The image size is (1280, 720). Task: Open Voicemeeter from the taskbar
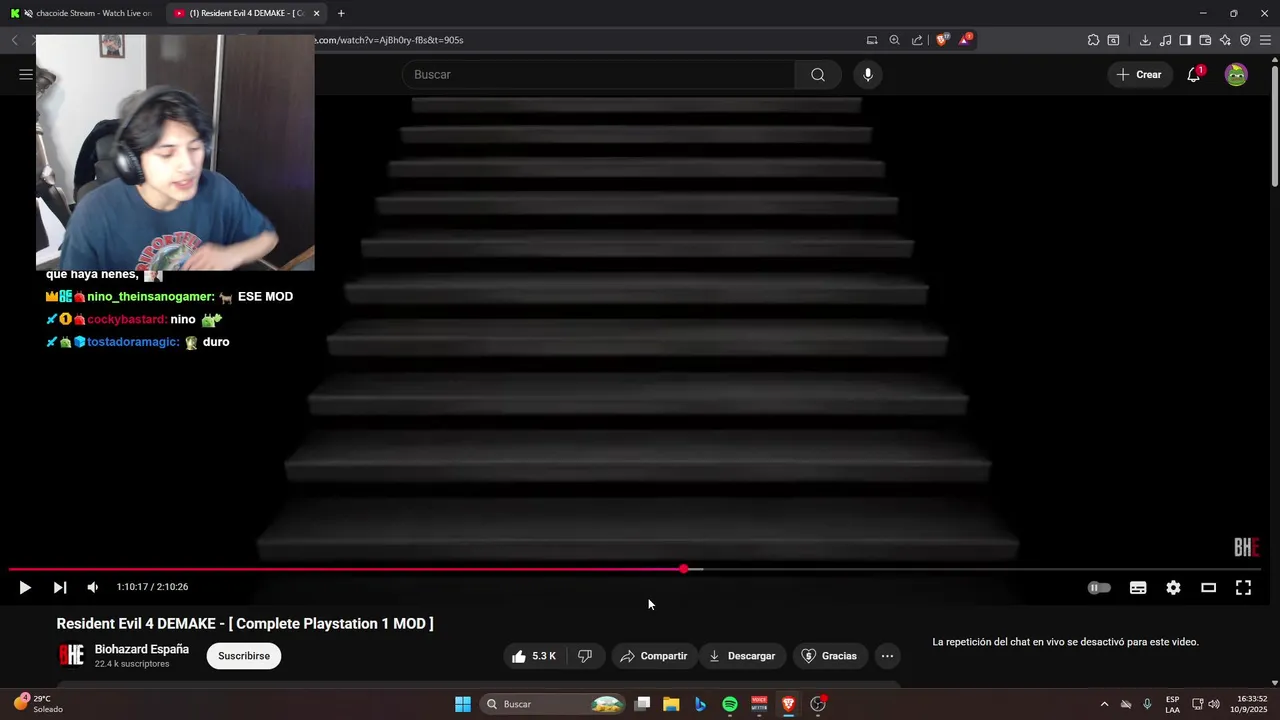tap(759, 704)
